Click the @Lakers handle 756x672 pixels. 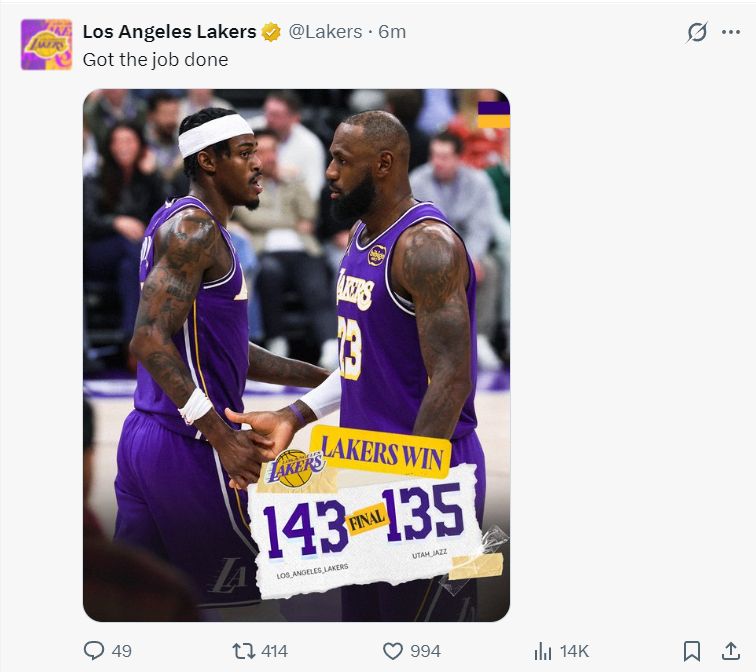click(x=325, y=32)
